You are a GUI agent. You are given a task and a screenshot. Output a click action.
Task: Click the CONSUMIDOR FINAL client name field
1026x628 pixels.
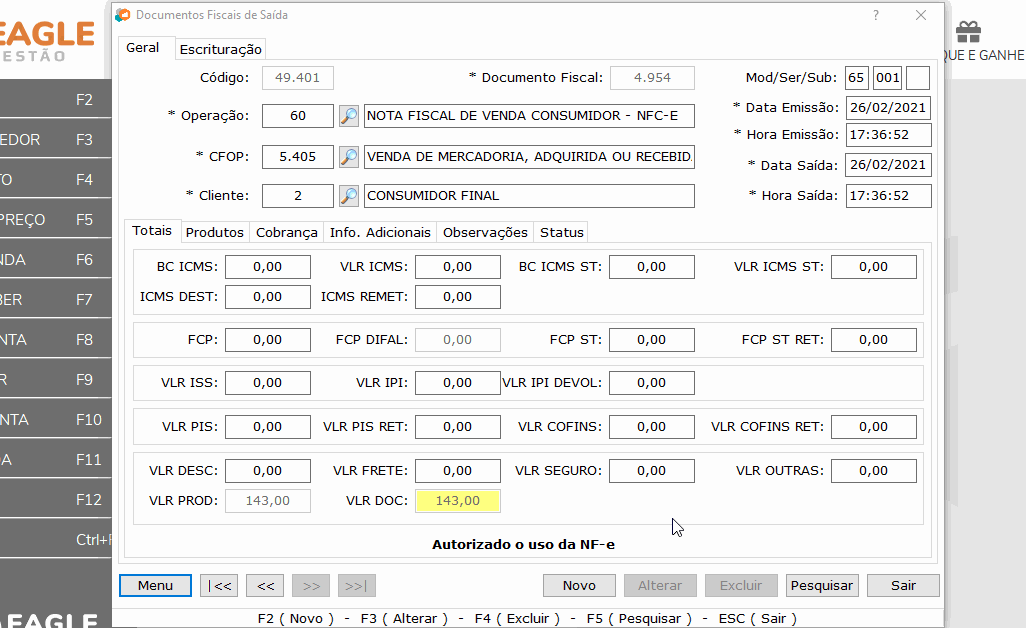pos(529,196)
